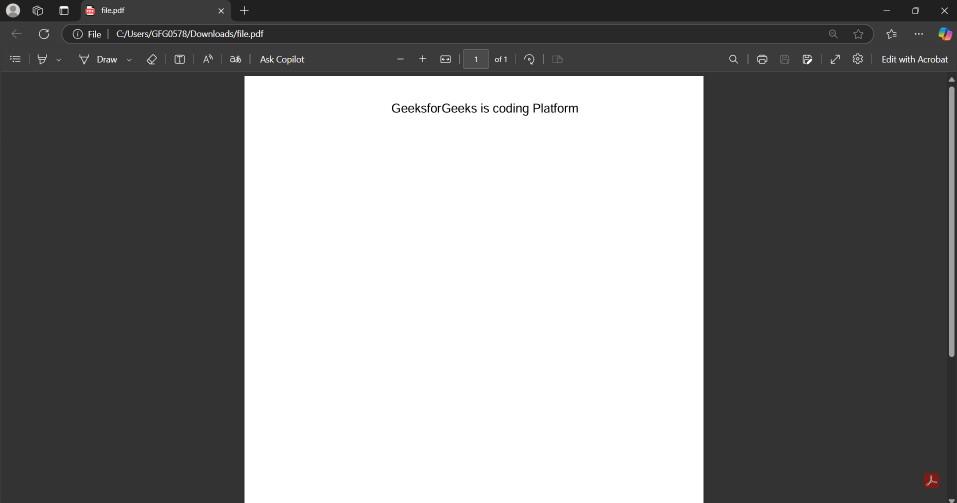Image resolution: width=957 pixels, height=503 pixels.
Task: Rotate the PDF page
Action: 529,59
